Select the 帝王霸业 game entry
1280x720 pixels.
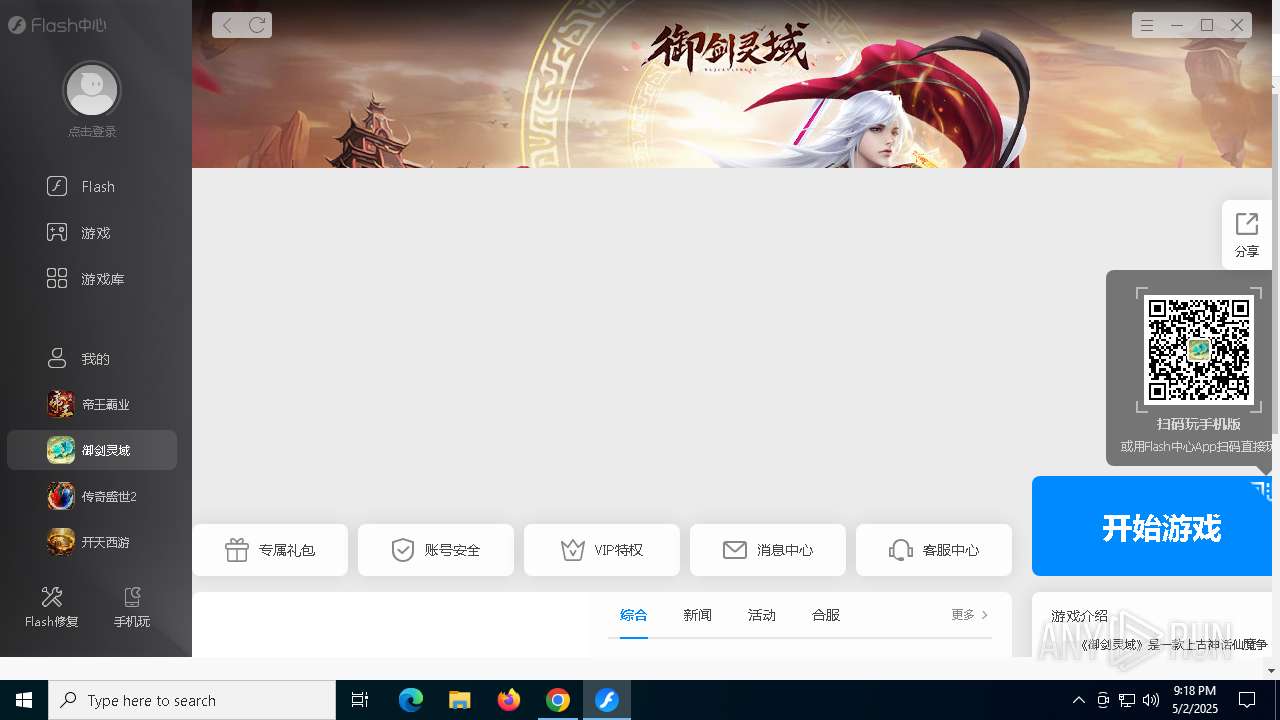point(92,404)
